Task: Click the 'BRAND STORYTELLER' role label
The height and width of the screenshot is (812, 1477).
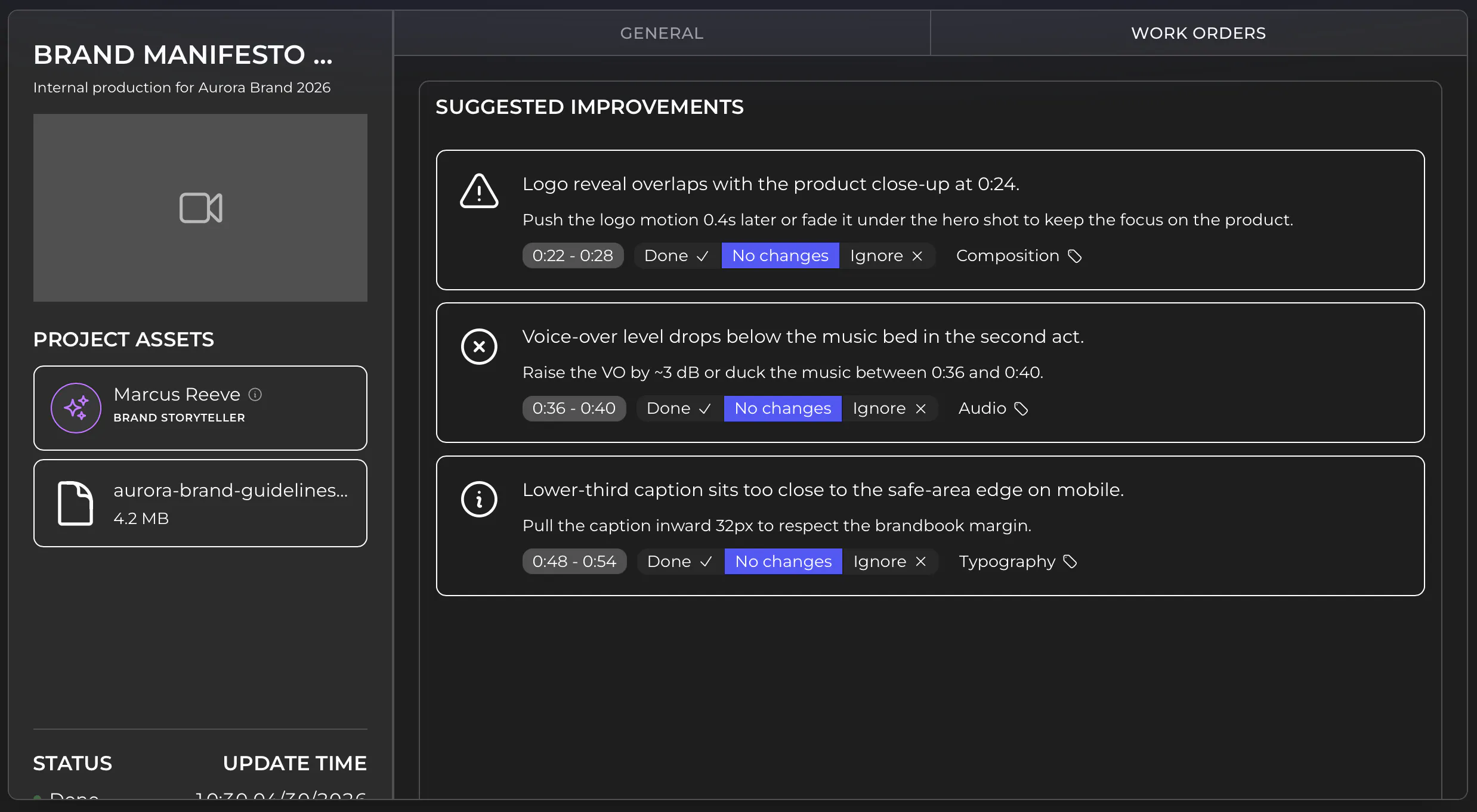Action: pyautogui.click(x=179, y=418)
